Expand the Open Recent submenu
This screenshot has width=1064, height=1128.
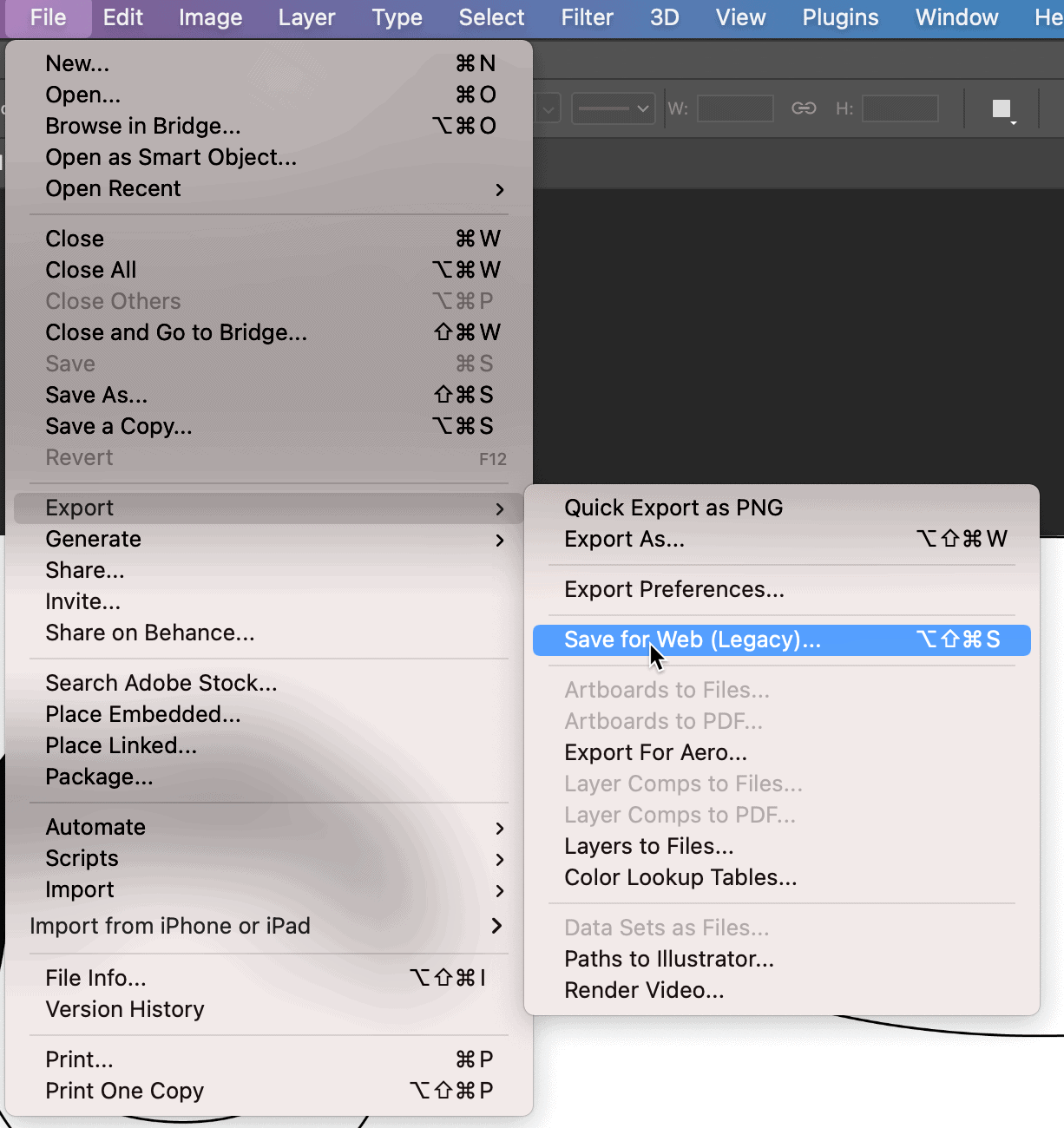click(269, 188)
